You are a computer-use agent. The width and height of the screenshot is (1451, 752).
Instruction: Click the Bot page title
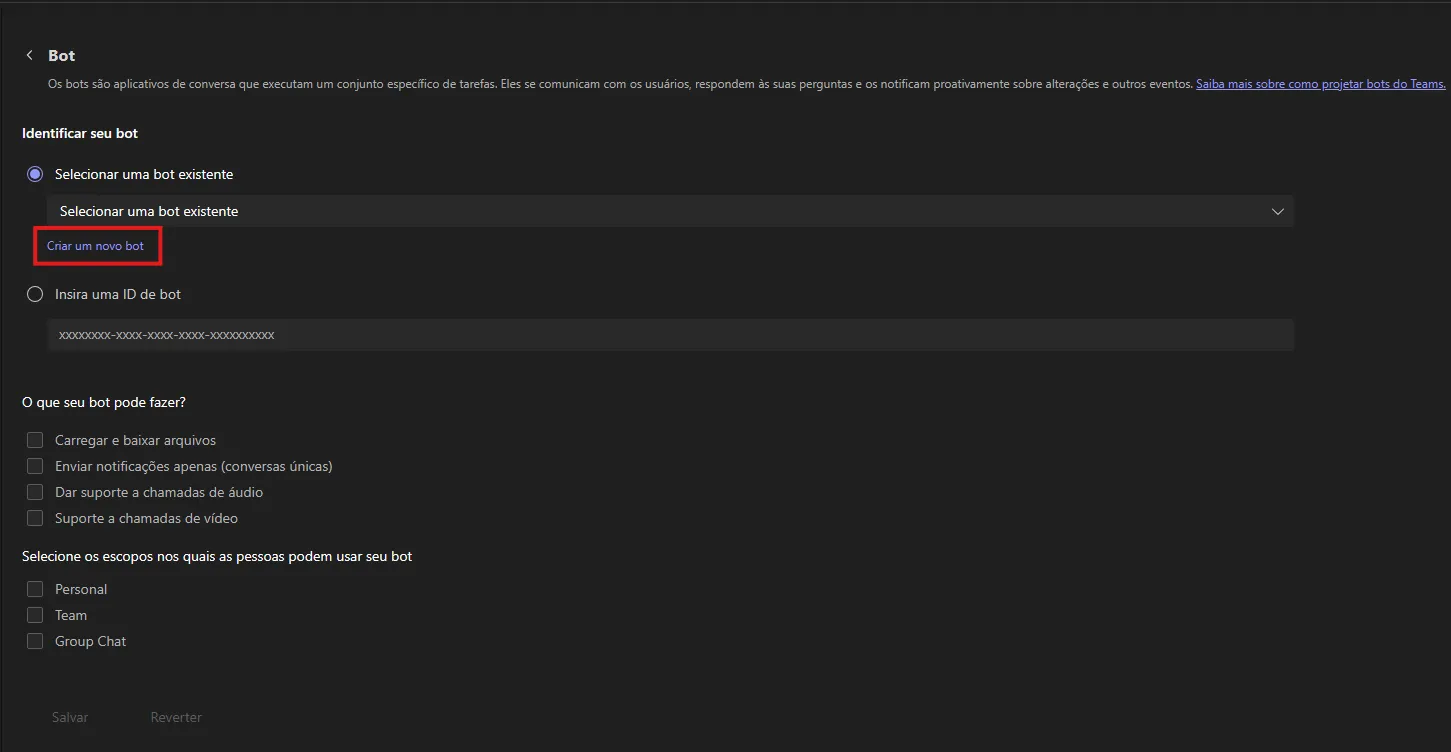coord(62,56)
